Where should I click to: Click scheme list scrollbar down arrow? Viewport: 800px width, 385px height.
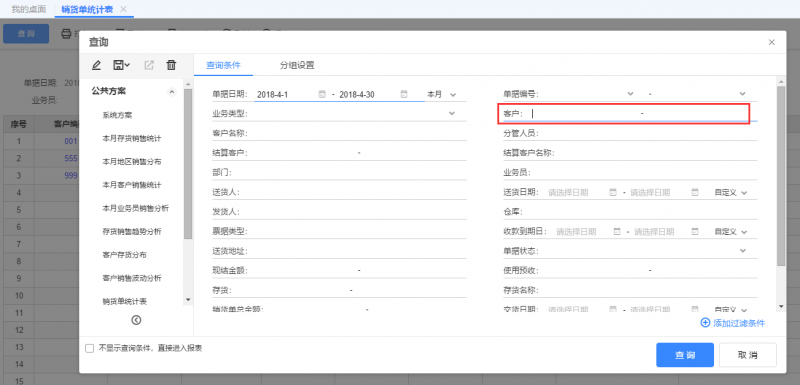click(188, 300)
